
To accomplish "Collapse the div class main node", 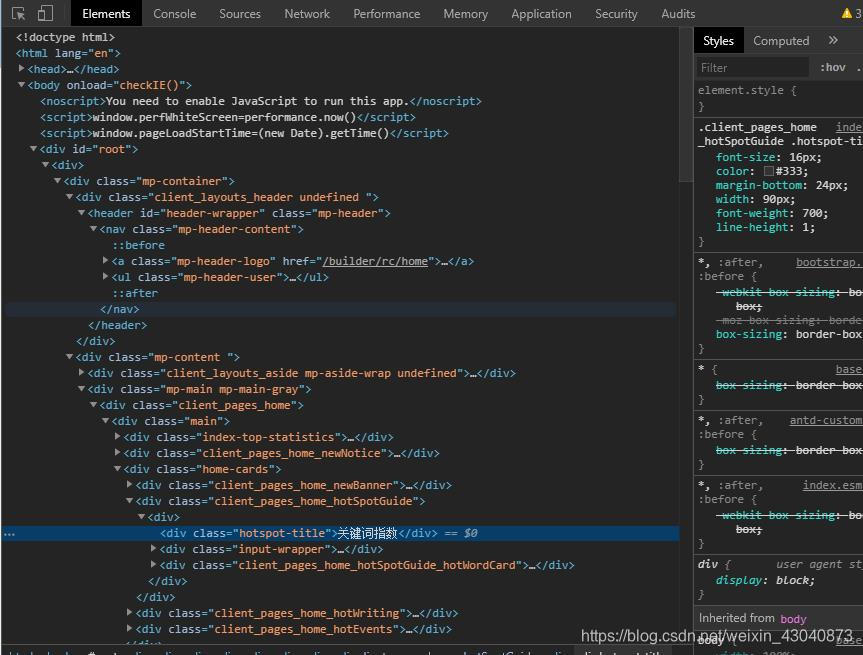I will tap(106, 421).
